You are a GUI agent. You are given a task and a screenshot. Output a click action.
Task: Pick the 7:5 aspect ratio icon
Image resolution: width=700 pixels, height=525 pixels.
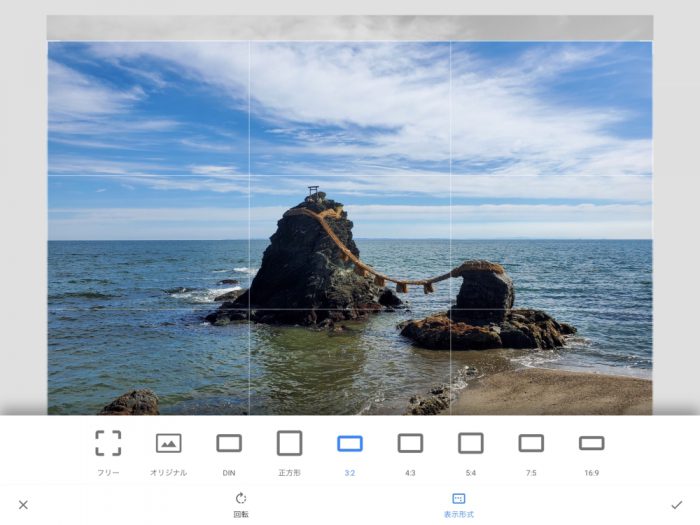[531, 443]
